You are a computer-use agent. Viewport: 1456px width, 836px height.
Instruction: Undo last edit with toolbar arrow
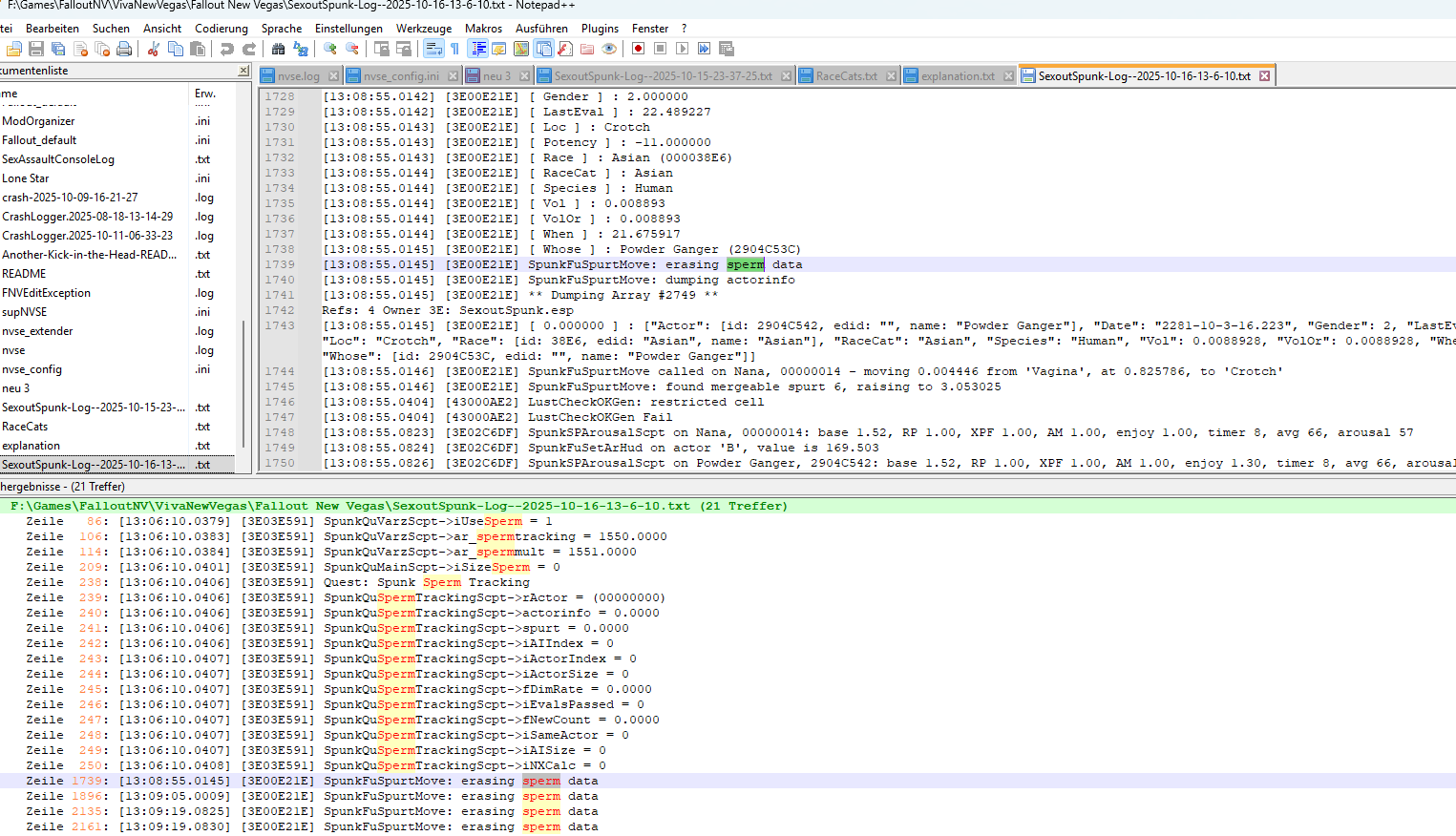coord(226,49)
